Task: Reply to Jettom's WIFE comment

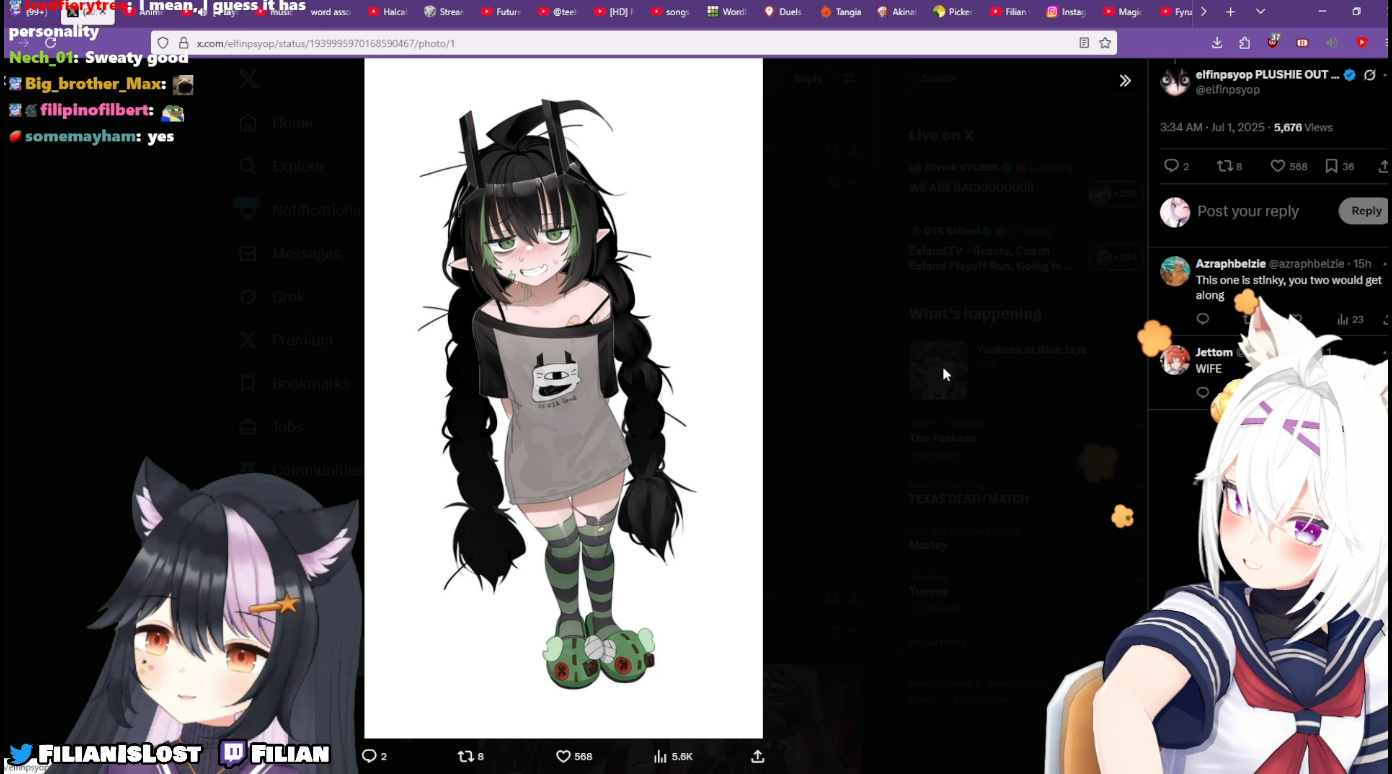Action: 1203,393
